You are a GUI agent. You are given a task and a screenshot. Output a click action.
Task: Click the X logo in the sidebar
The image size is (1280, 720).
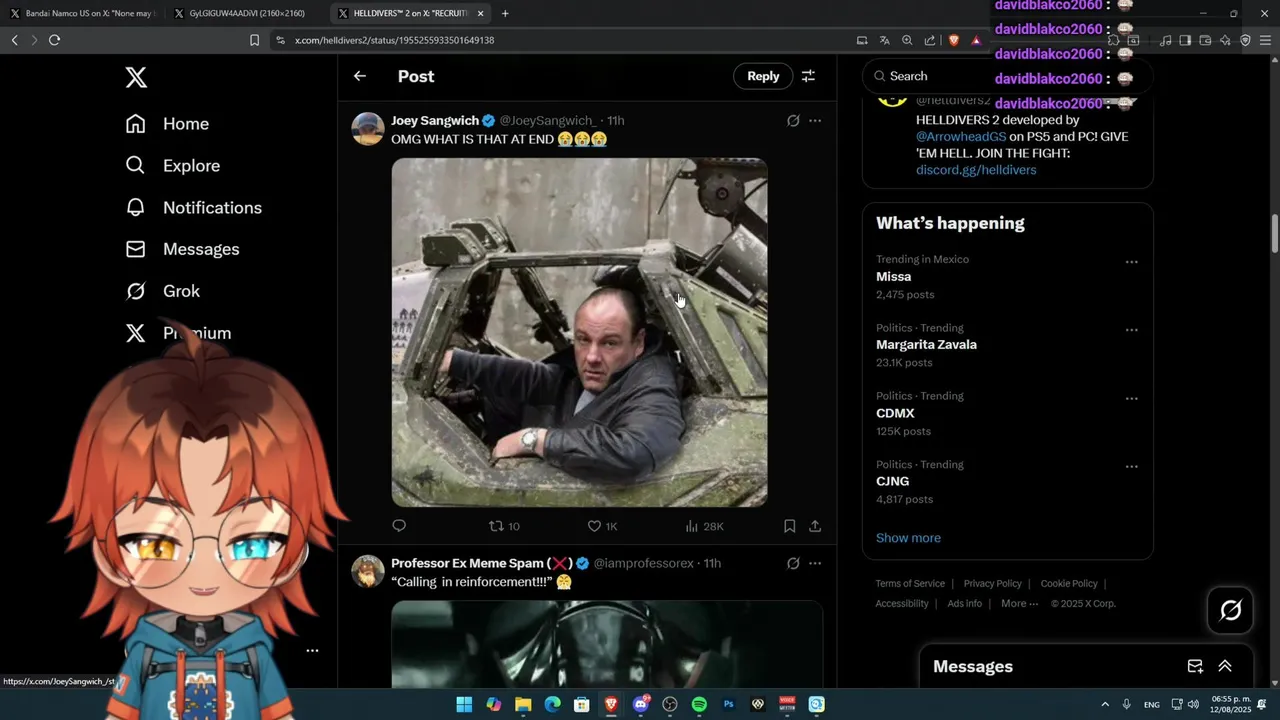(136, 77)
